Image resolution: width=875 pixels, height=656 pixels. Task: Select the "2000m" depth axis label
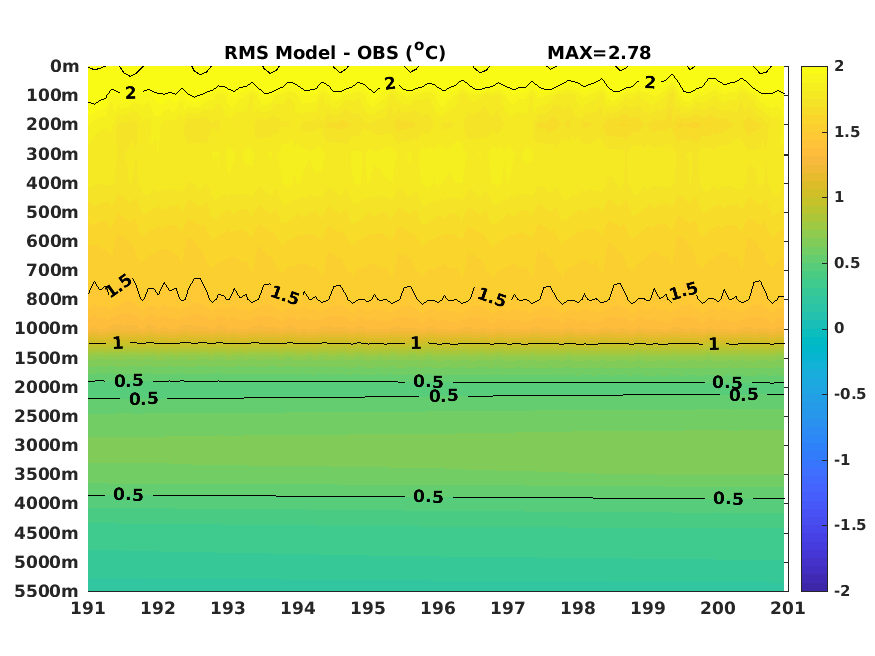pos(47,387)
